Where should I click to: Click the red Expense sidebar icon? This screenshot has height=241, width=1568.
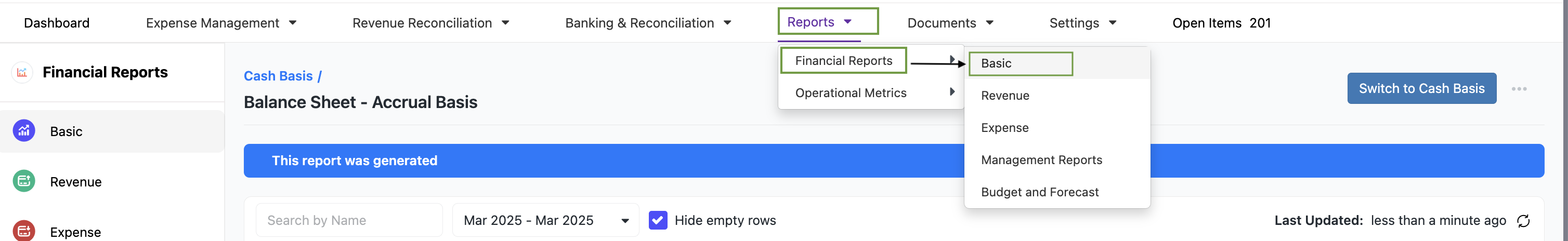(x=24, y=231)
